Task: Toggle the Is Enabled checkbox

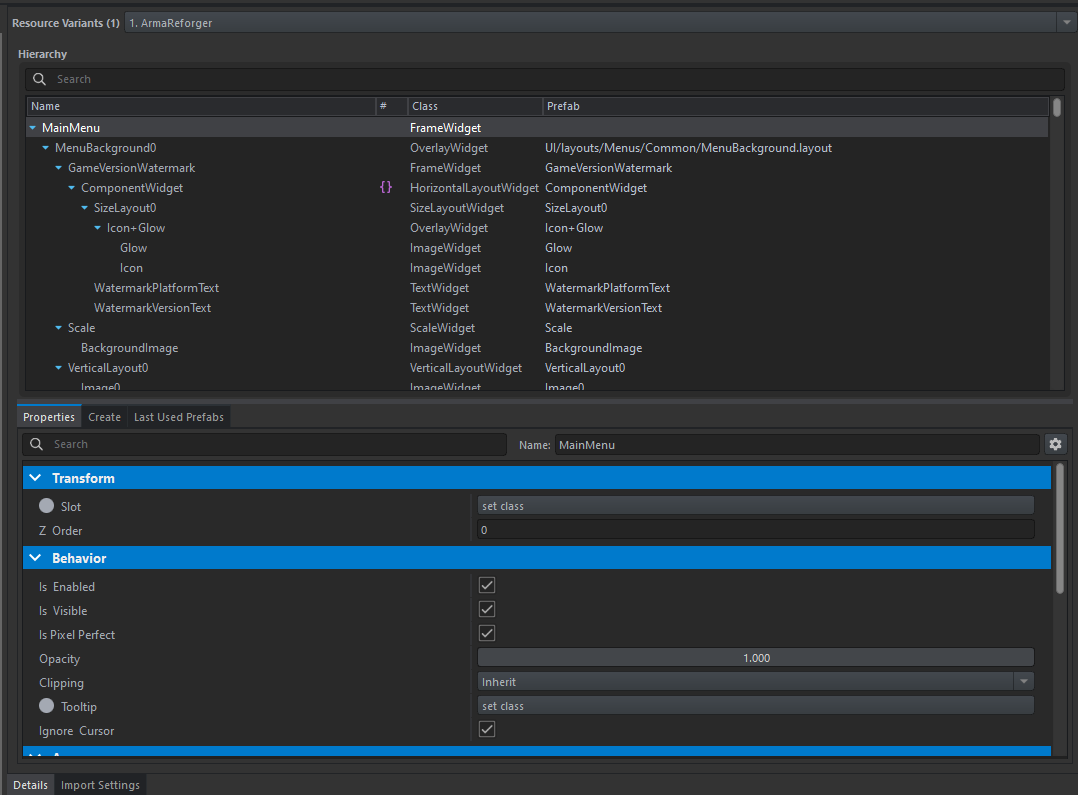Action: (x=487, y=585)
